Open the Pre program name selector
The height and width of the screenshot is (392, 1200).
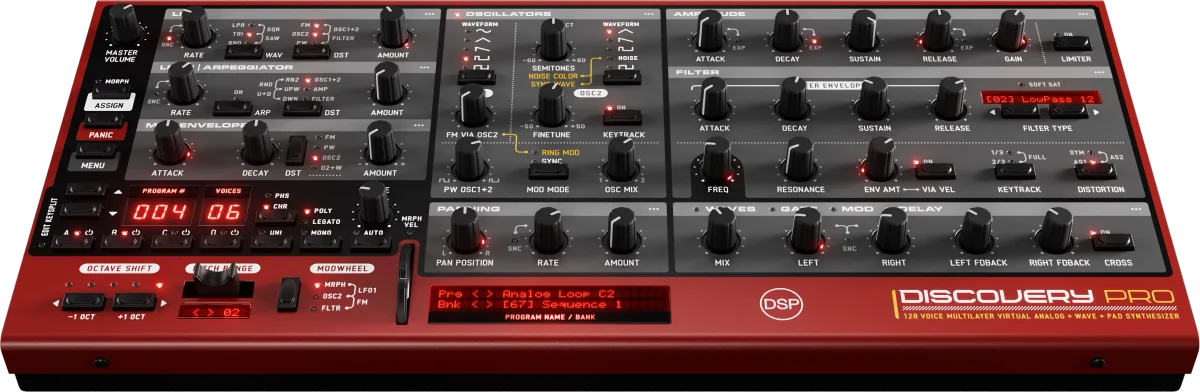pos(550,294)
